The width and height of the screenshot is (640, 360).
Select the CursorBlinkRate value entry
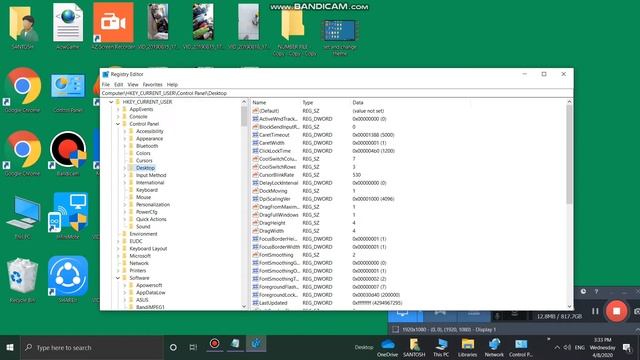(x=276, y=175)
